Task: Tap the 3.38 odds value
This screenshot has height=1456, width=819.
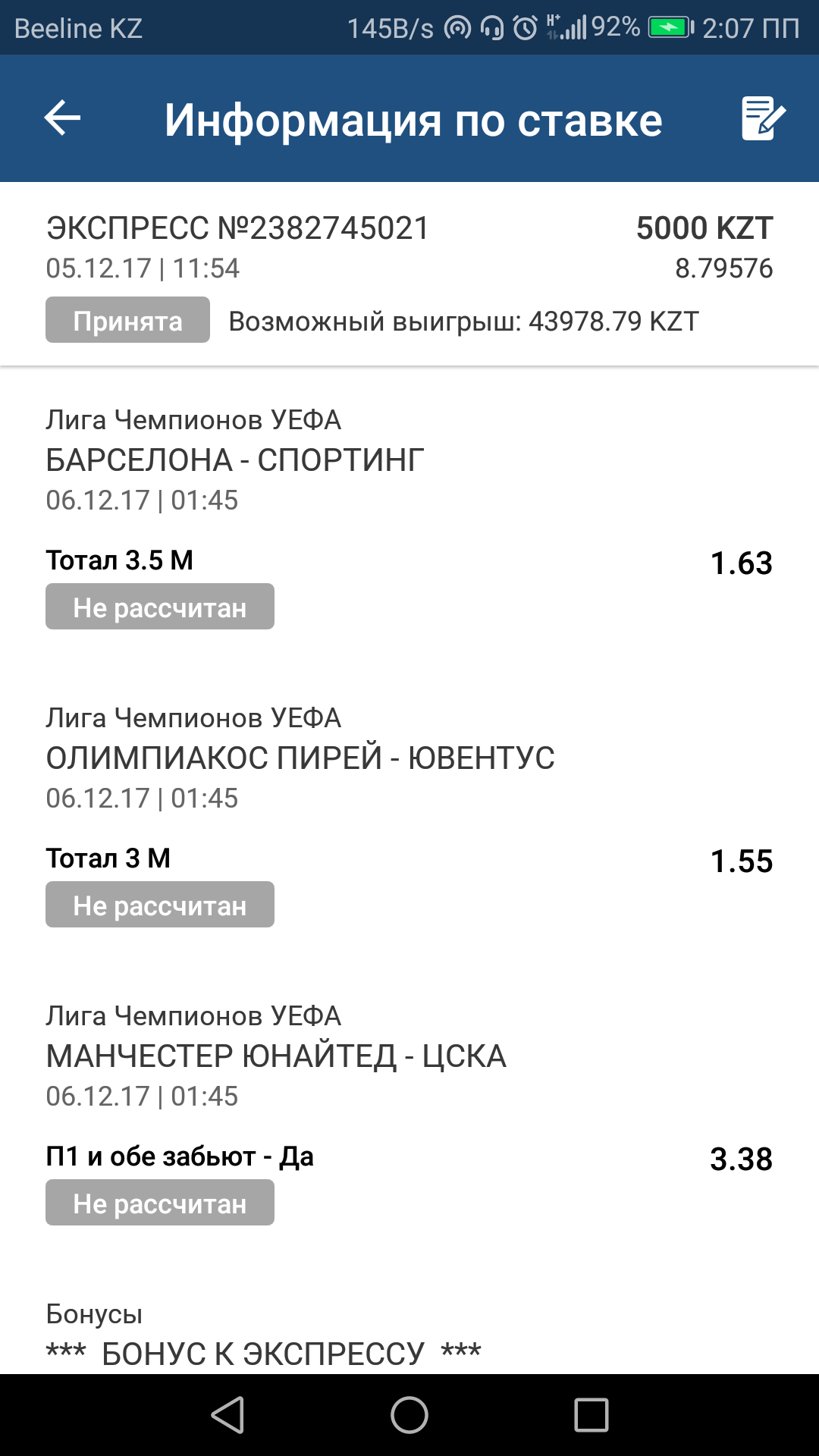Action: pyautogui.click(x=741, y=1159)
